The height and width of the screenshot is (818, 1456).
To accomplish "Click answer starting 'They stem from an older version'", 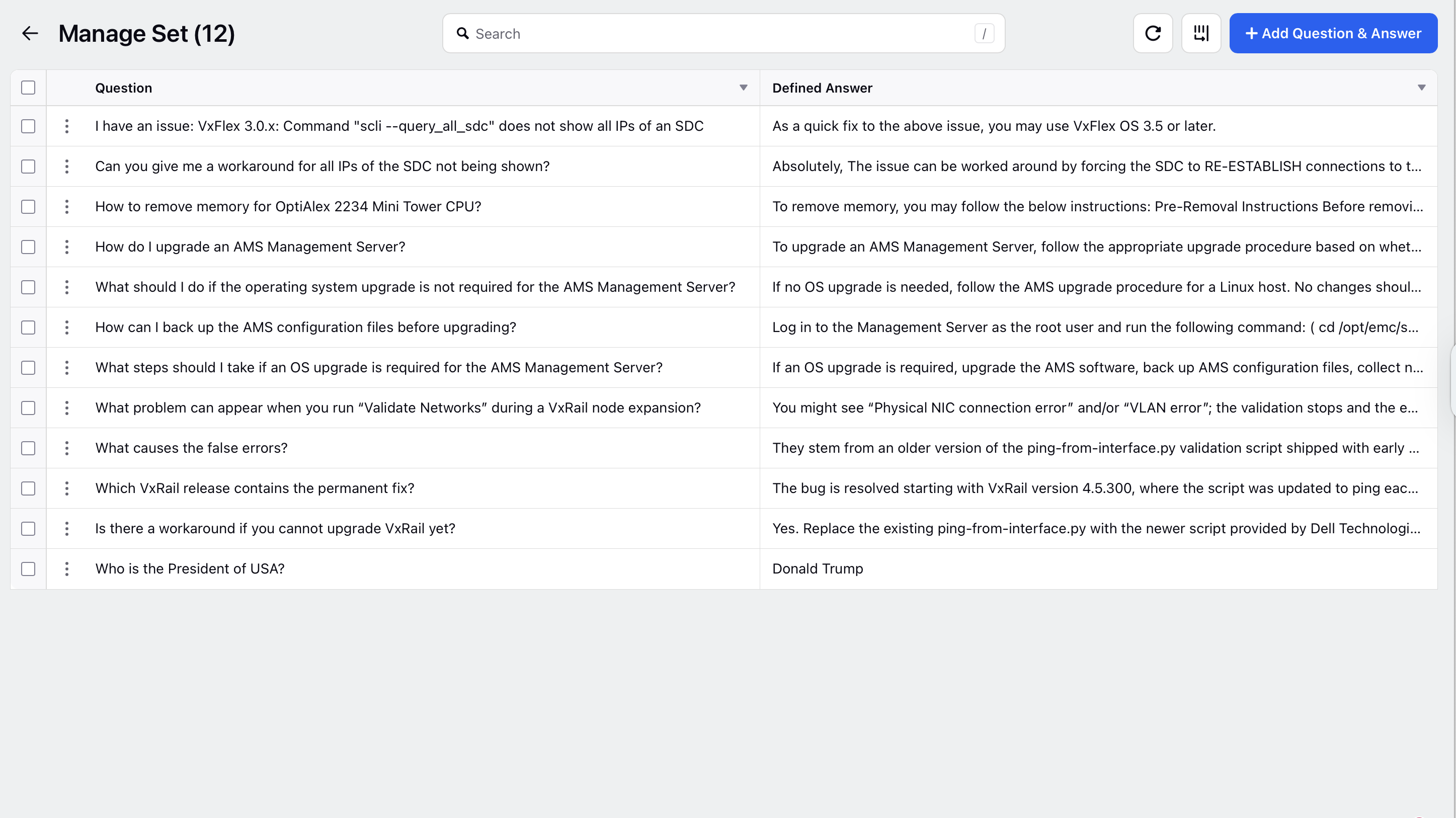I will tap(1095, 448).
